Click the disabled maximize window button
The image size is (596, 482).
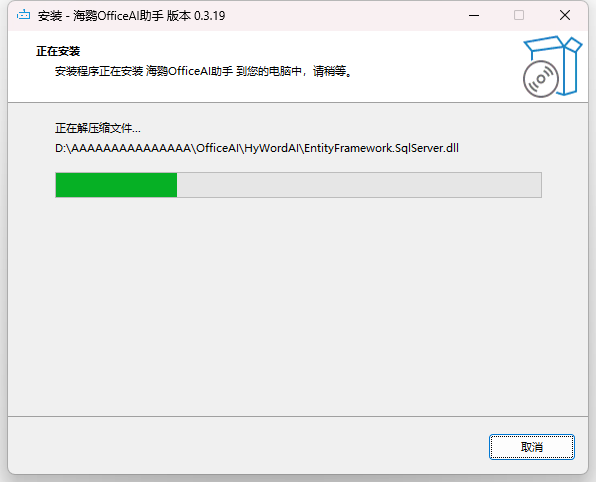pos(519,15)
